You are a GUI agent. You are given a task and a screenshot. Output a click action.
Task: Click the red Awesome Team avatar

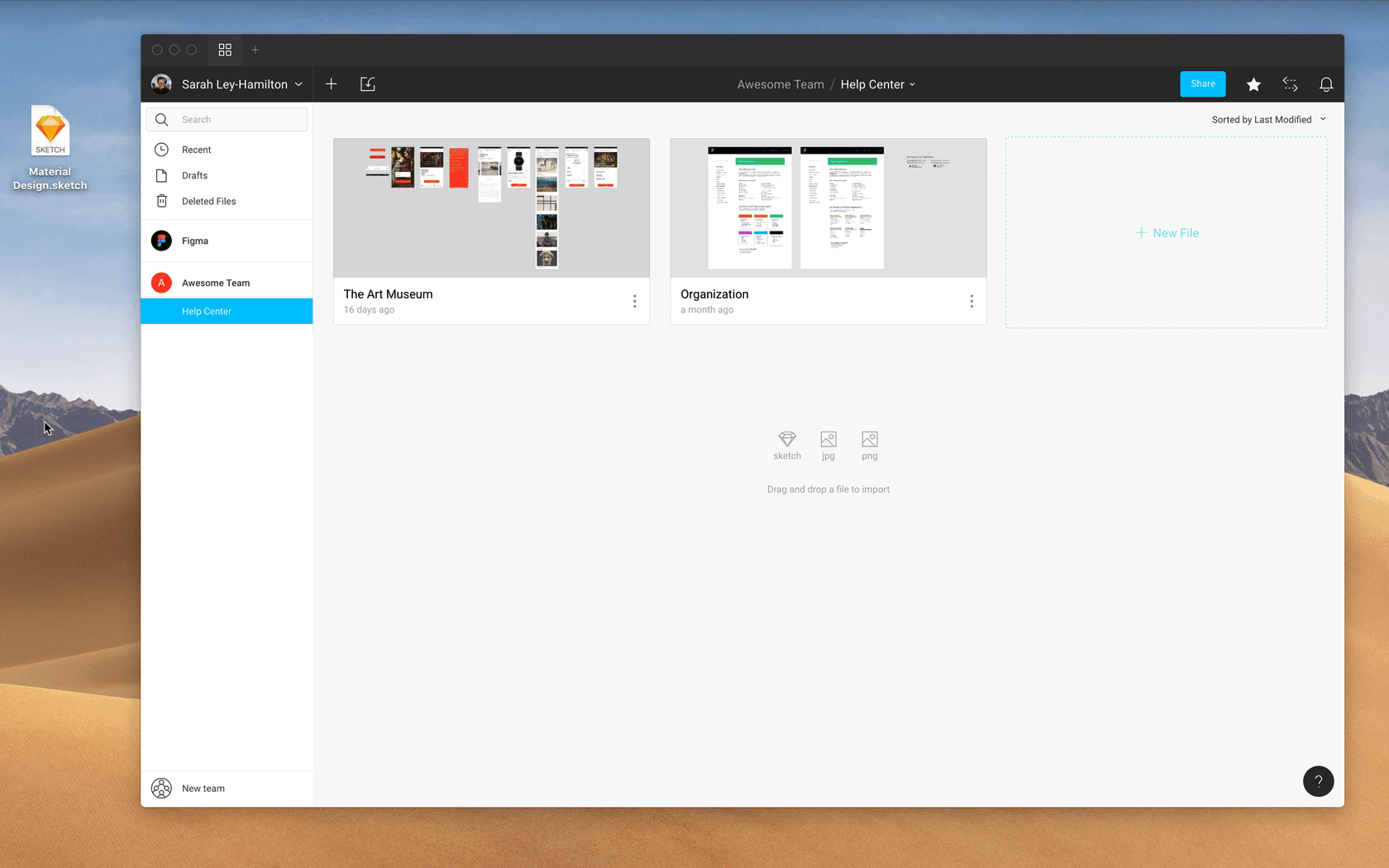tap(162, 283)
